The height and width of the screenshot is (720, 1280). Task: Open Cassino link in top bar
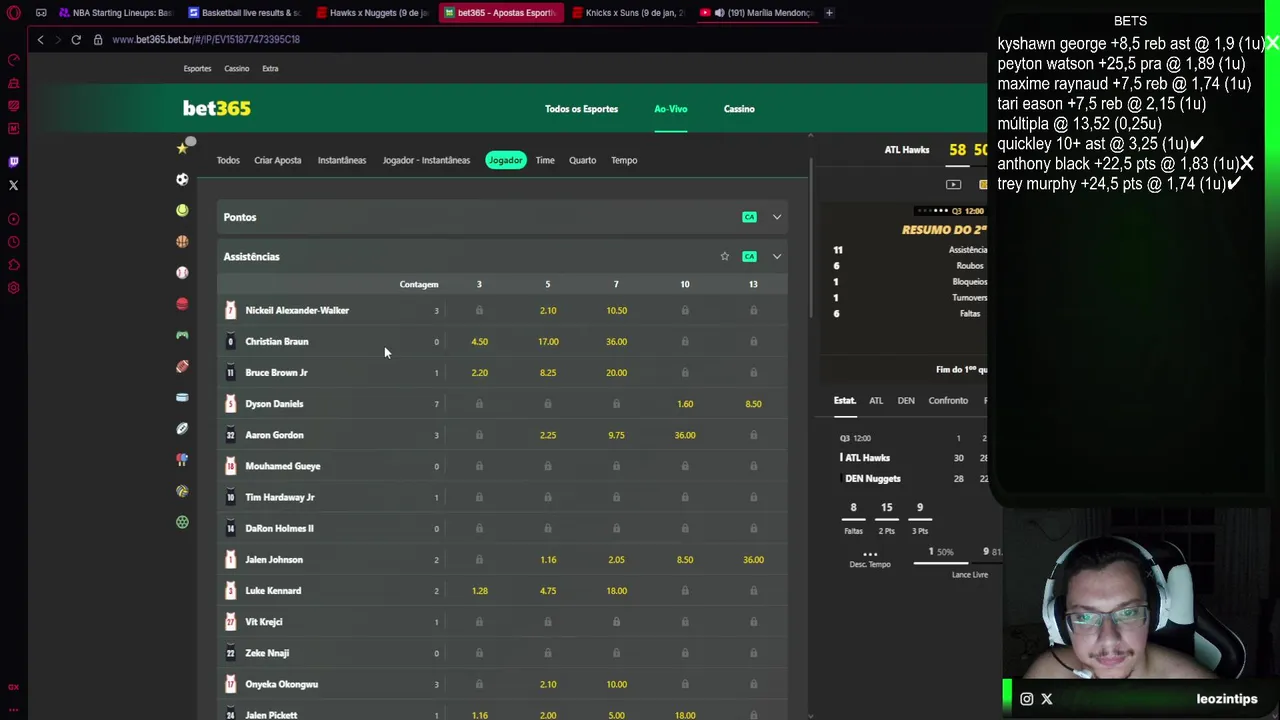237,68
